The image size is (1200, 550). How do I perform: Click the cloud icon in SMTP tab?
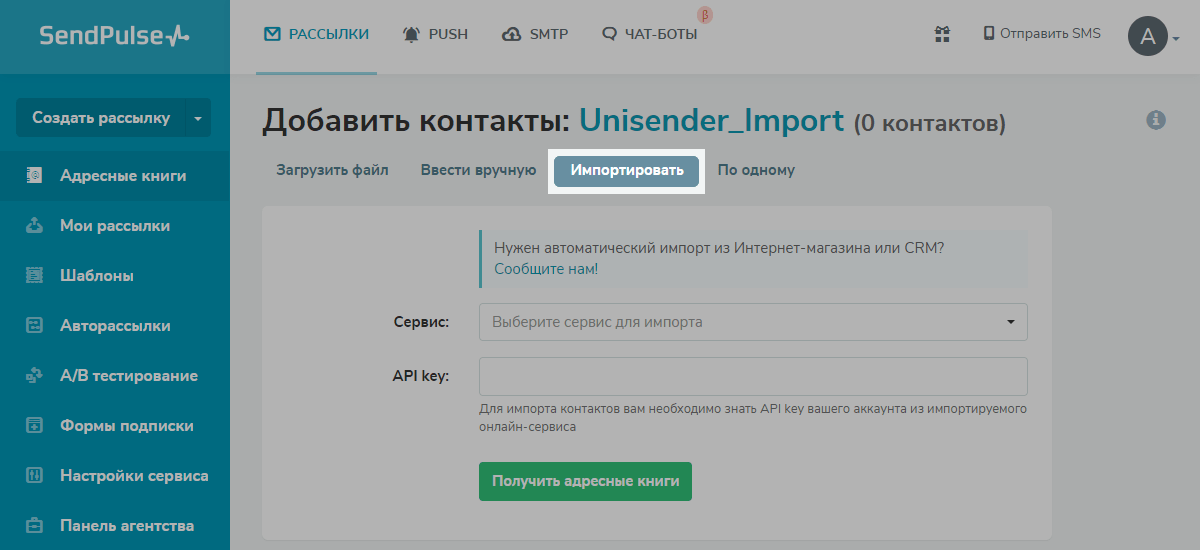(511, 34)
